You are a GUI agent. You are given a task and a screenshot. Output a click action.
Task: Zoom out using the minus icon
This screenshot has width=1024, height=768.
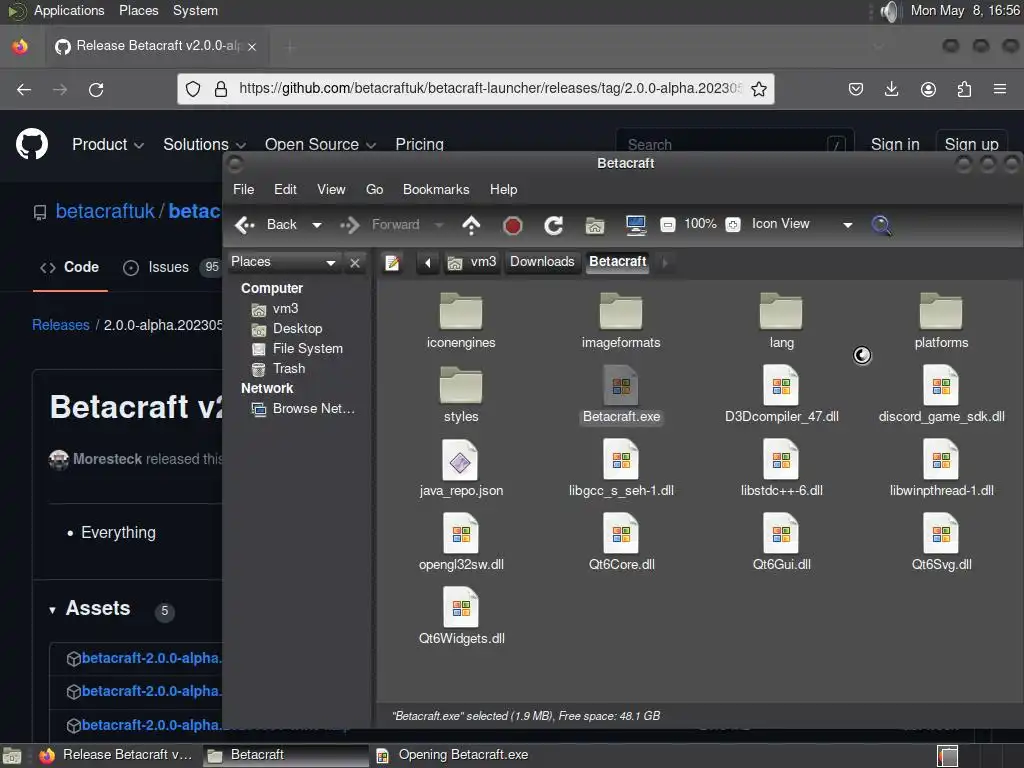click(x=667, y=225)
